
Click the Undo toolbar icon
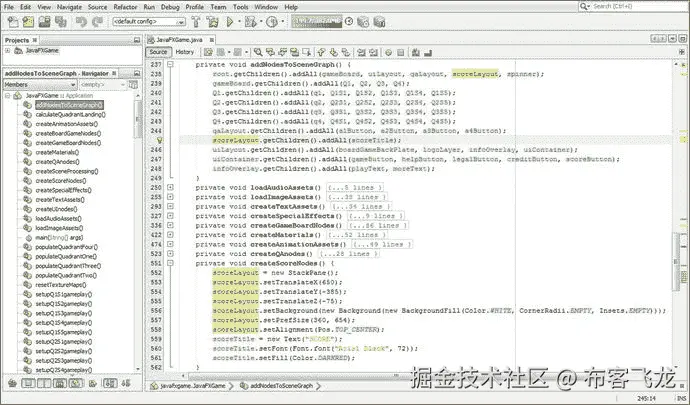click(x=81, y=22)
